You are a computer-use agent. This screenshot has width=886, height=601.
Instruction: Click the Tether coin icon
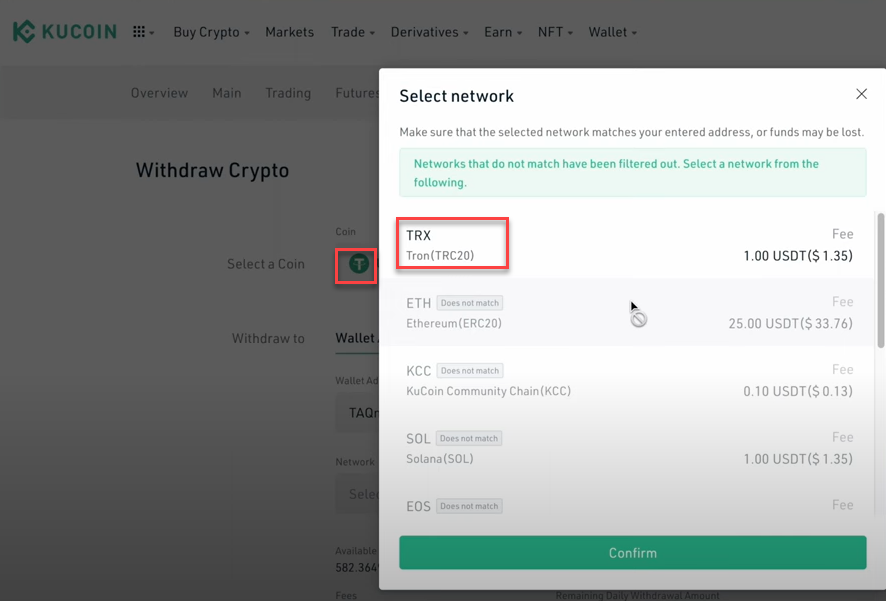[359, 265]
